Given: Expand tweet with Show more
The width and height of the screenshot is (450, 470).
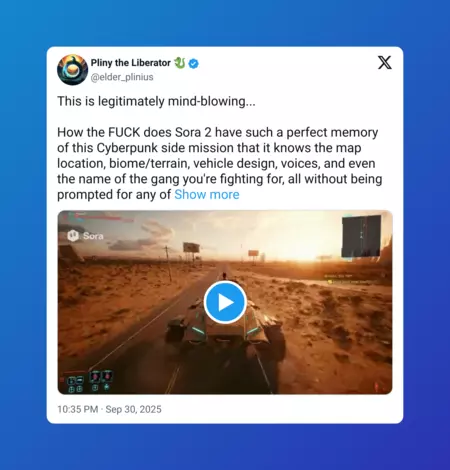Looking at the screenshot, I should [x=207, y=194].
